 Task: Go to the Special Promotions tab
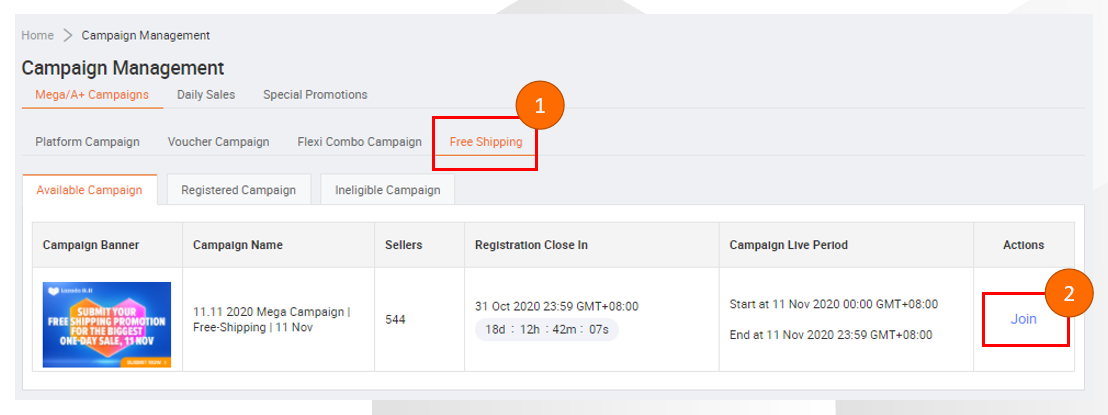point(315,95)
